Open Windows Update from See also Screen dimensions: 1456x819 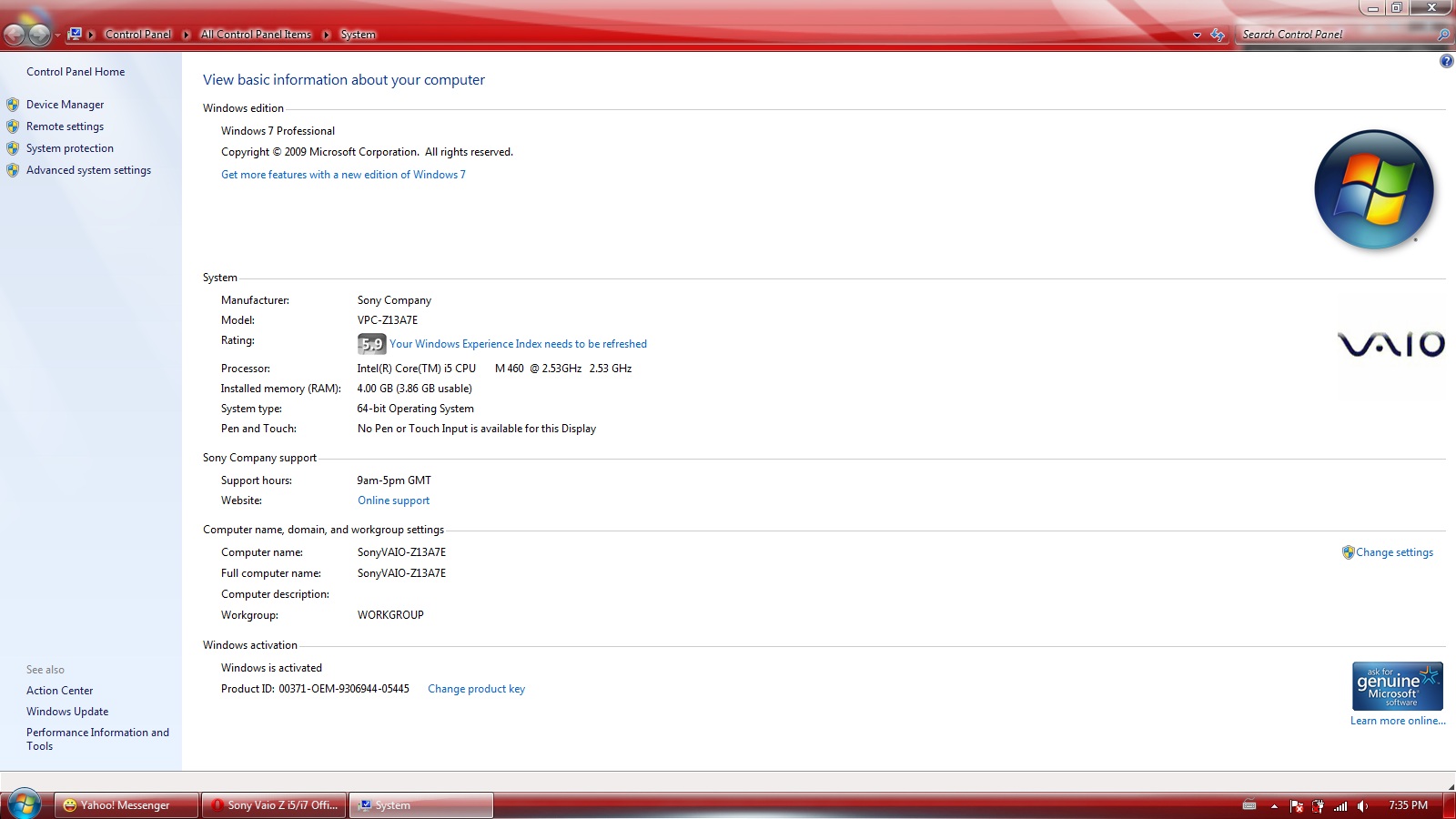[x=67, y=712]
